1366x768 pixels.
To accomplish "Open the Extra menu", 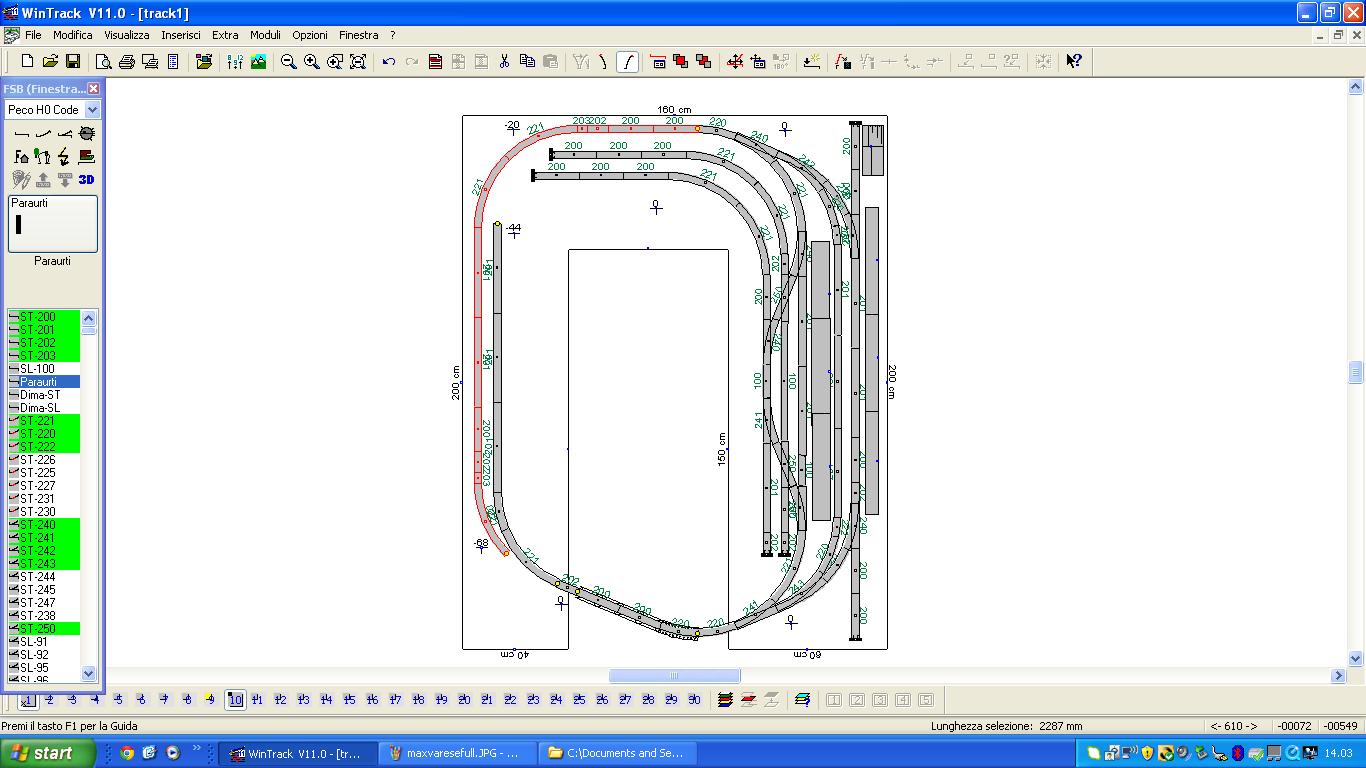I will click(x=225, y=35).
